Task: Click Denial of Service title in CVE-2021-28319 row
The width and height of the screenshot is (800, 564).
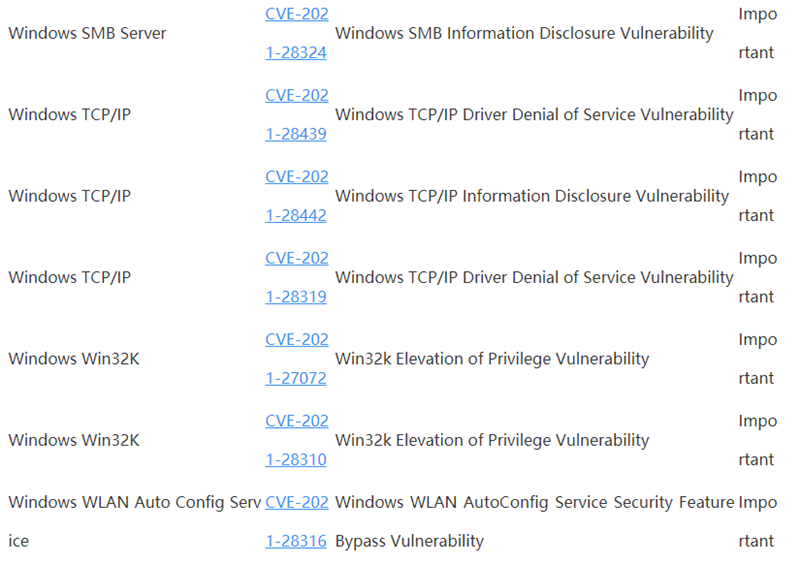Action: pos(534,277)
